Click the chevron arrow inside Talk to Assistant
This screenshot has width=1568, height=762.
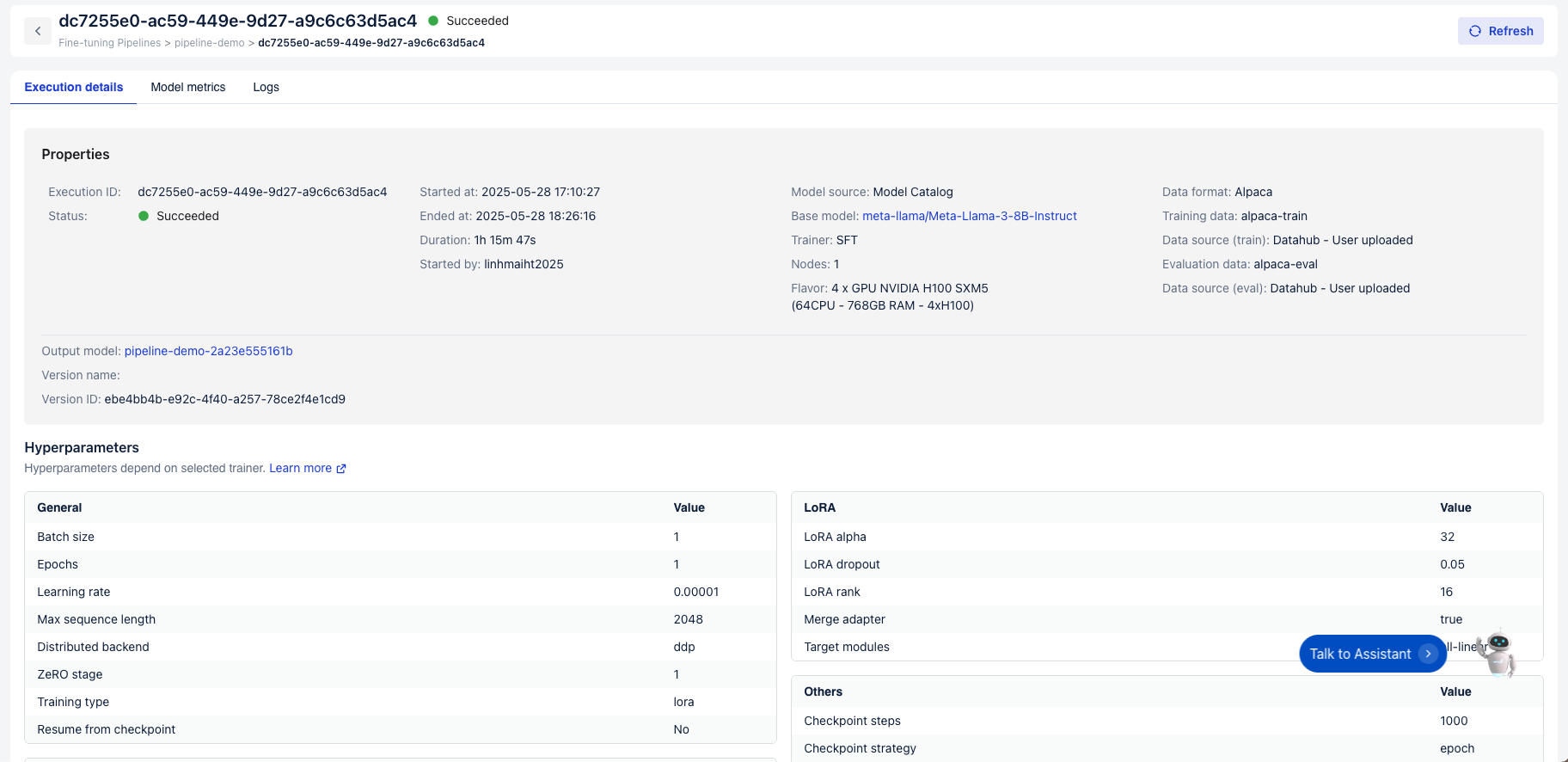tap(1428, 654)
